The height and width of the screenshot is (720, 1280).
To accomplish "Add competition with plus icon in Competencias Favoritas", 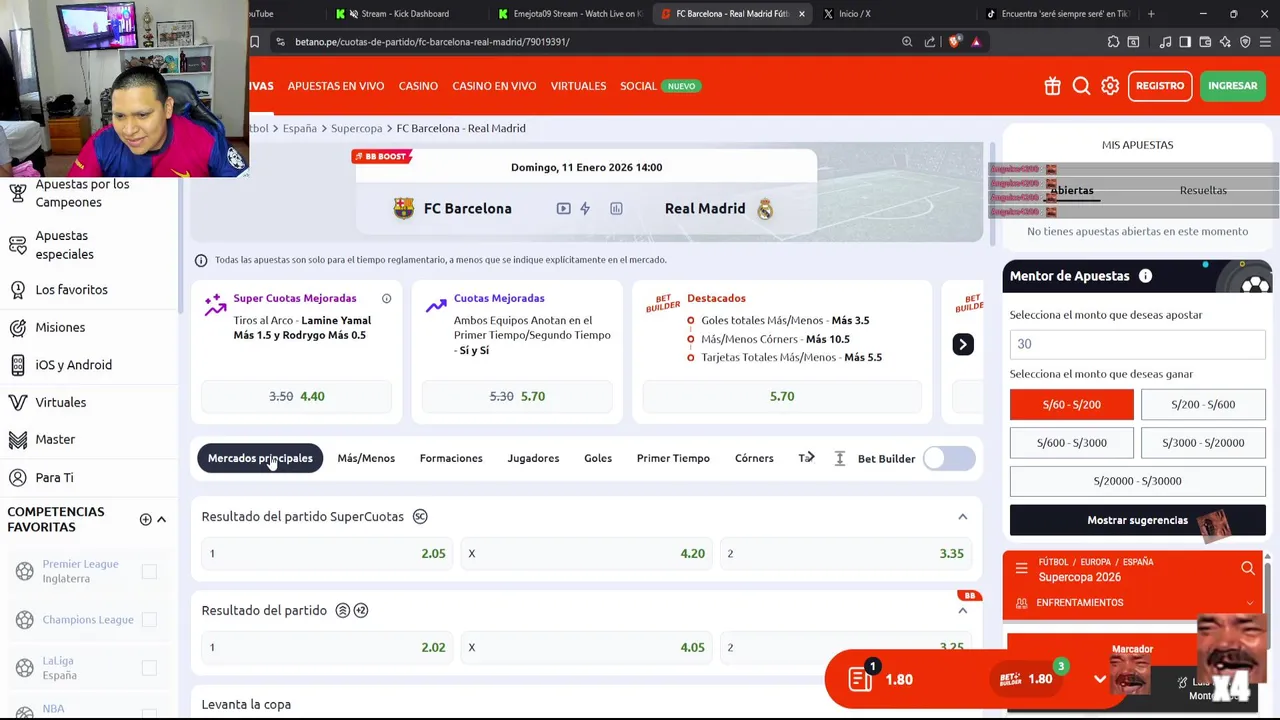I will pyautogui.click(x=145, y=519).
